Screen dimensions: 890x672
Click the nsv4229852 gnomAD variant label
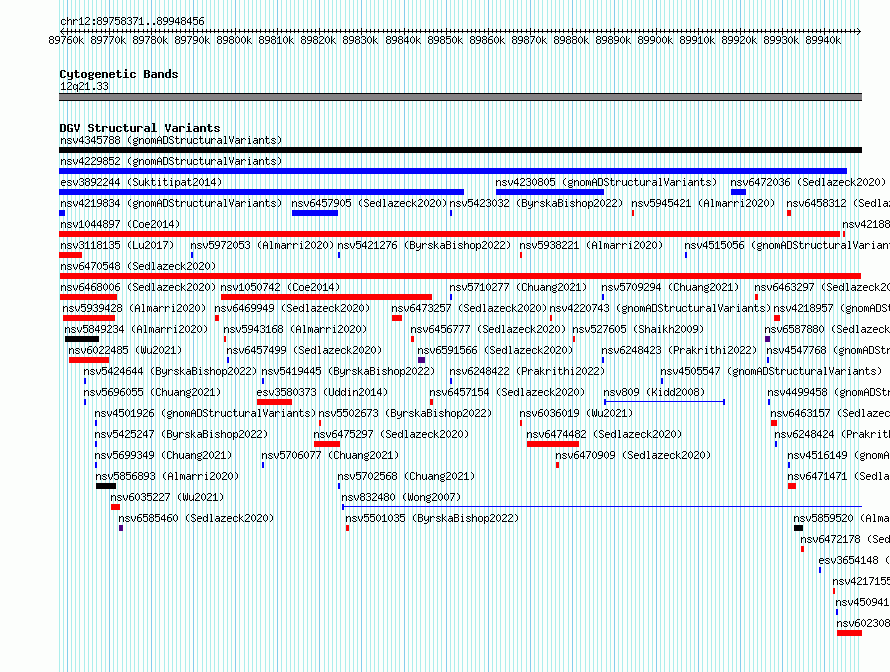(171, 161)
